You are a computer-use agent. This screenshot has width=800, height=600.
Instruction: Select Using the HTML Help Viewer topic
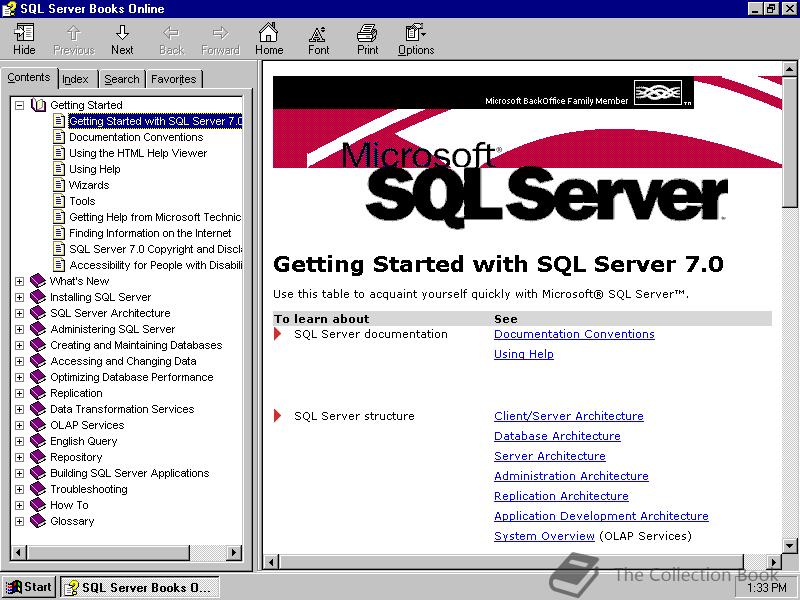click(x=138, y=153)
